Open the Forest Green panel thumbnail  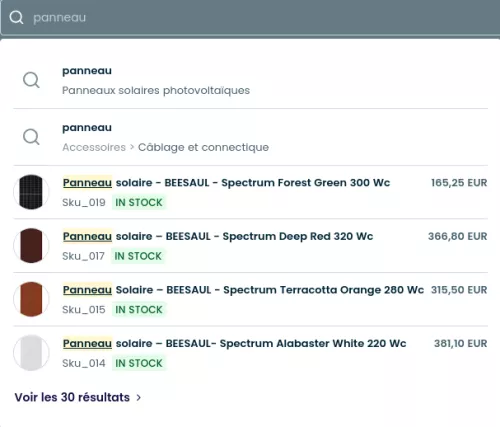click(31, 192)
